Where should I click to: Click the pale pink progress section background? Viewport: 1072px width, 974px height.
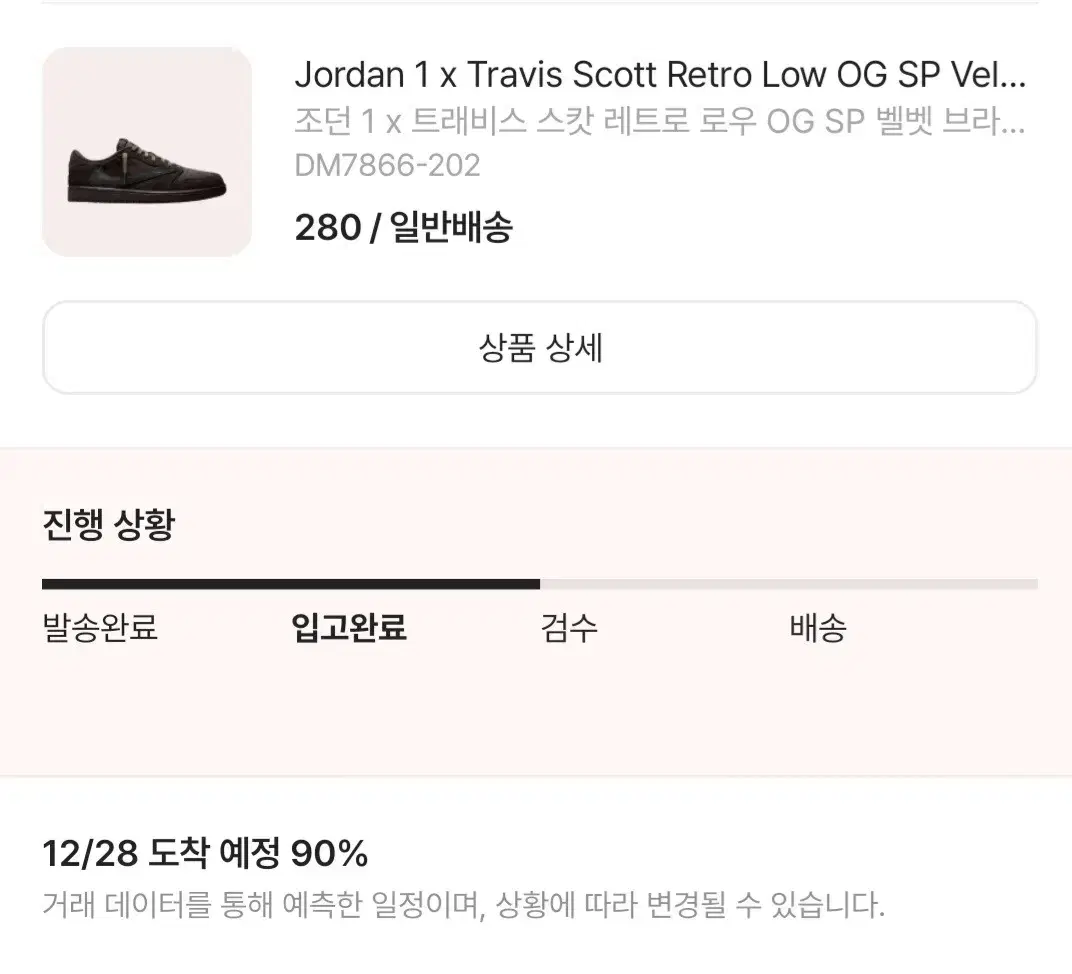(x=536, y=711)
